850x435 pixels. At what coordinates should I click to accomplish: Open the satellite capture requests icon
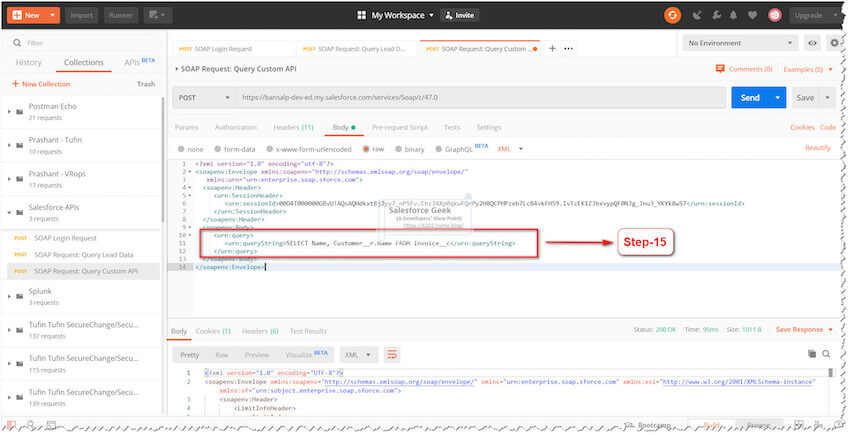(697, 15)
